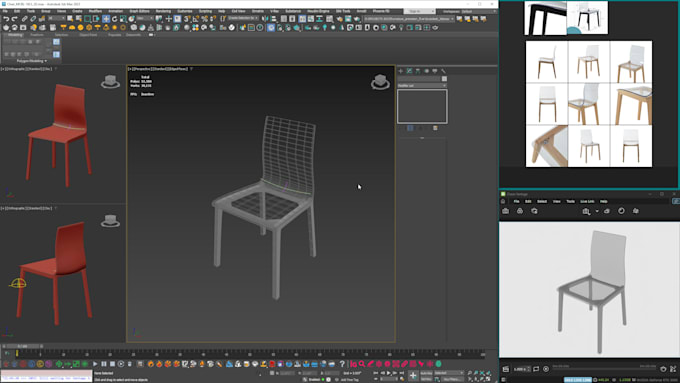Open the Create command panel tab
680x383 pixels.
click(x=401, y=71)
